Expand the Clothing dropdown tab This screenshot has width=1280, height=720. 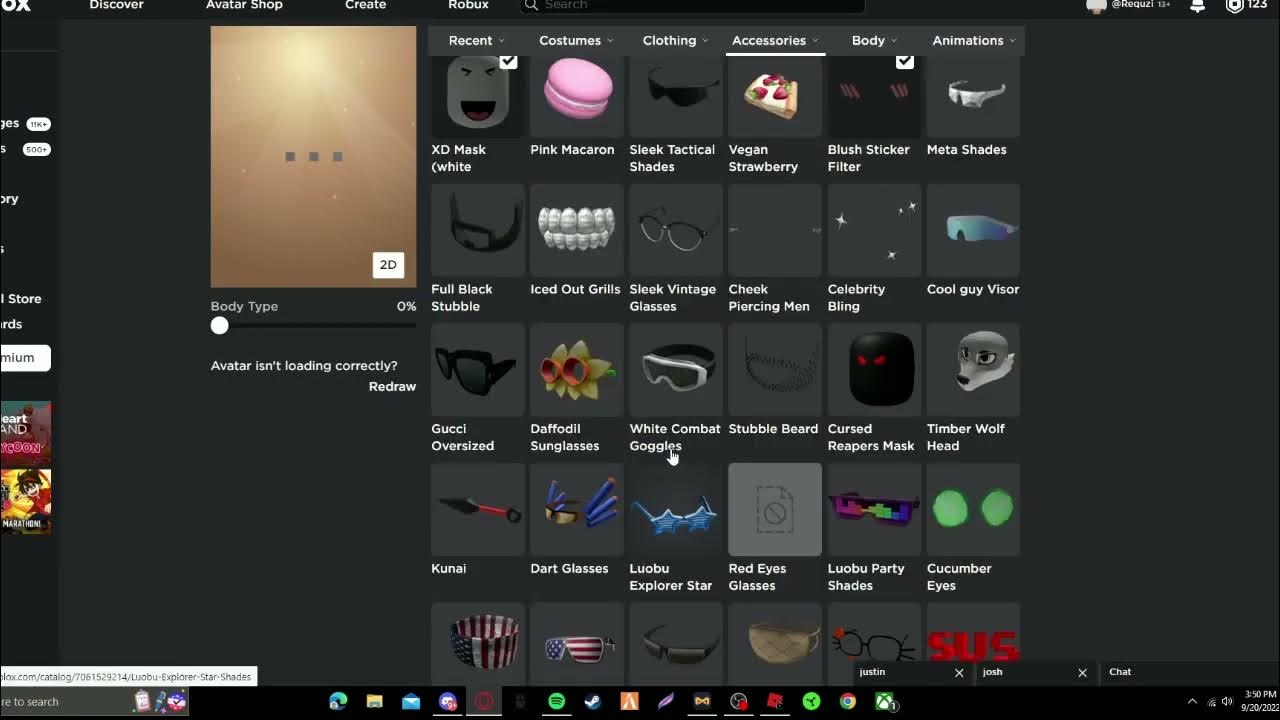click(x=675, y=40)
